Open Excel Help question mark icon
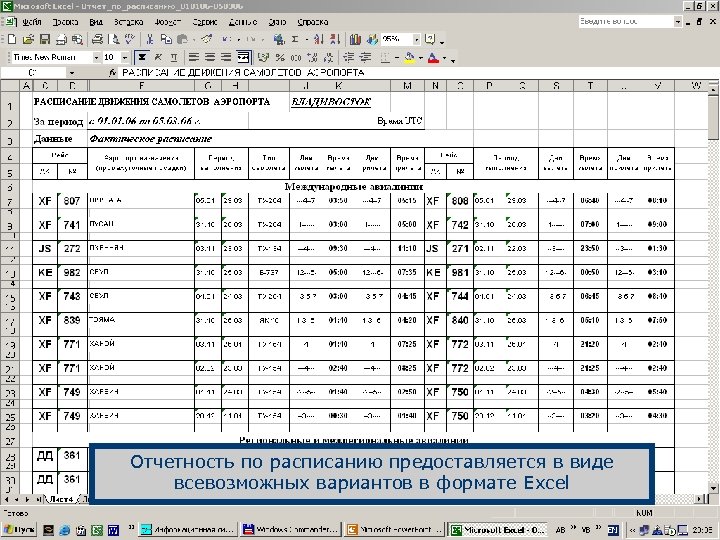Image resolution: width=720 pixels, height=540 pixels. point(430,39)
